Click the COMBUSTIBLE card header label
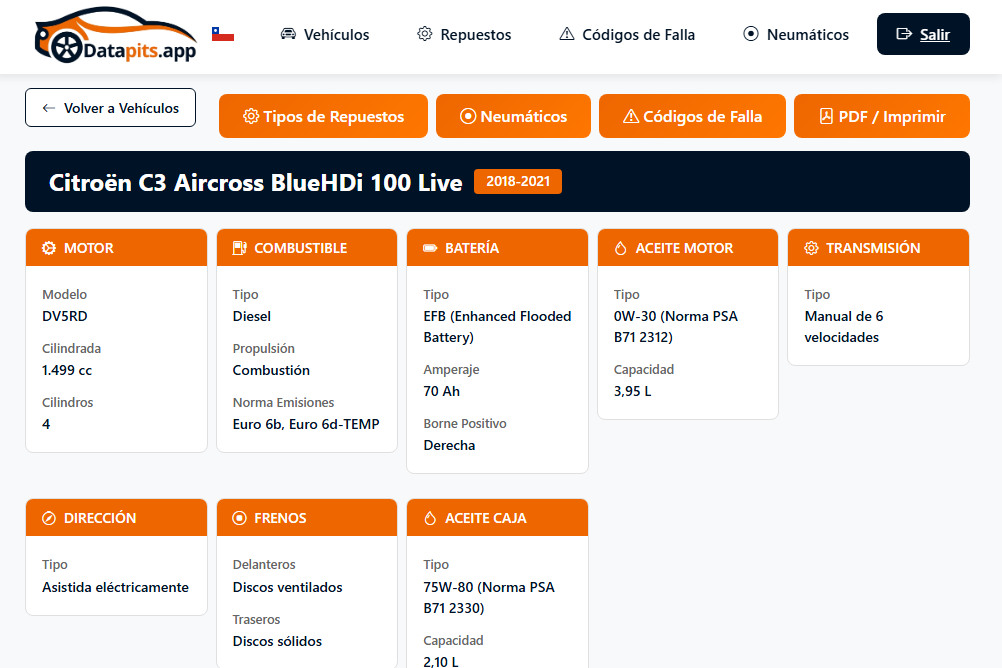This screenshot has height=668, width=1002. [301, 248]
